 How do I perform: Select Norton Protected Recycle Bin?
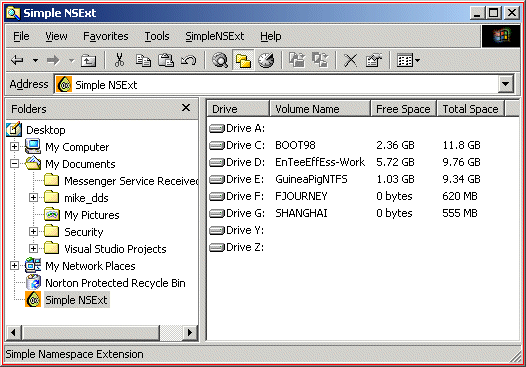[x=115, y=283]
